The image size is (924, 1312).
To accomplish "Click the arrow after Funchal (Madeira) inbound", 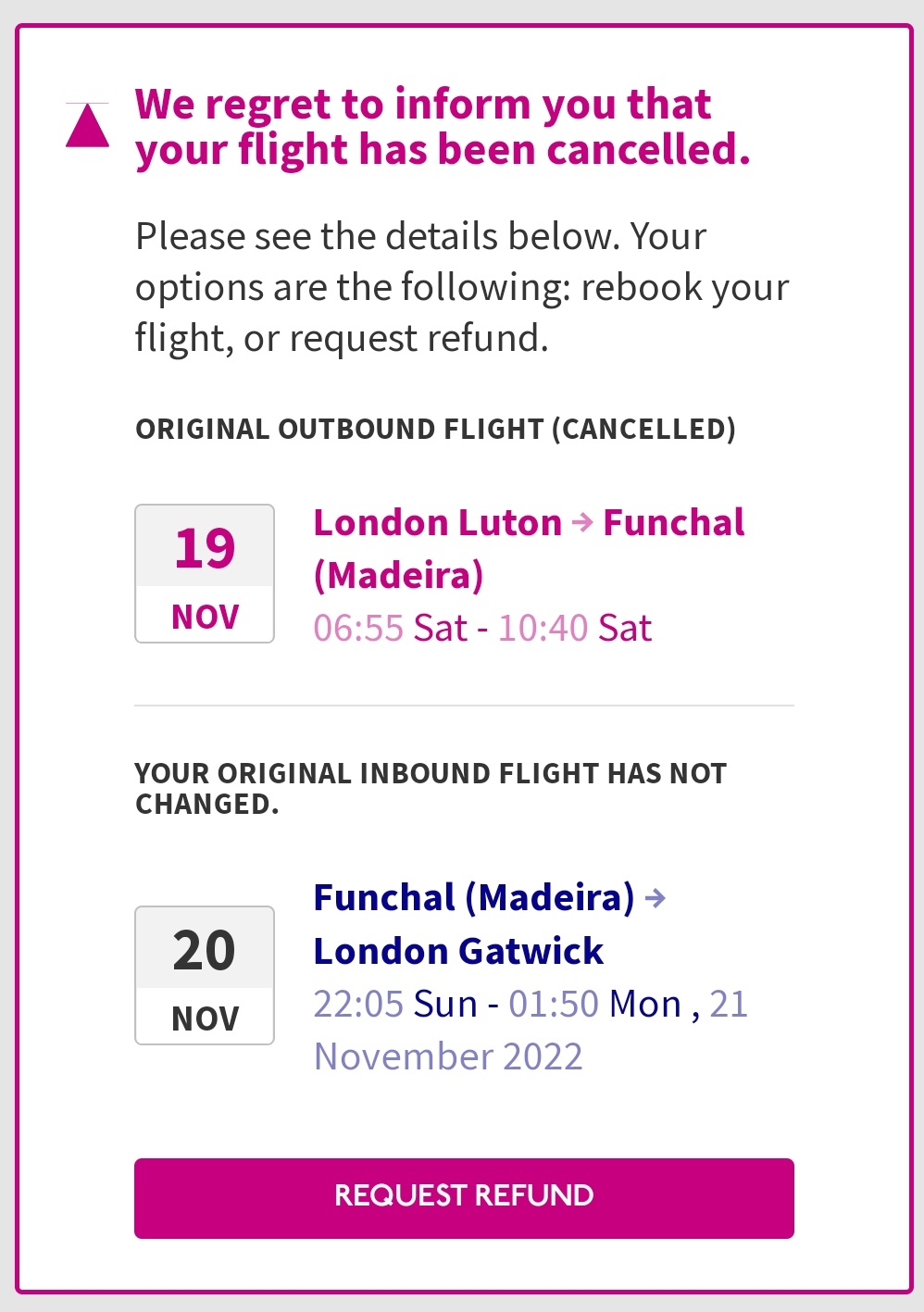I will 656,898.
